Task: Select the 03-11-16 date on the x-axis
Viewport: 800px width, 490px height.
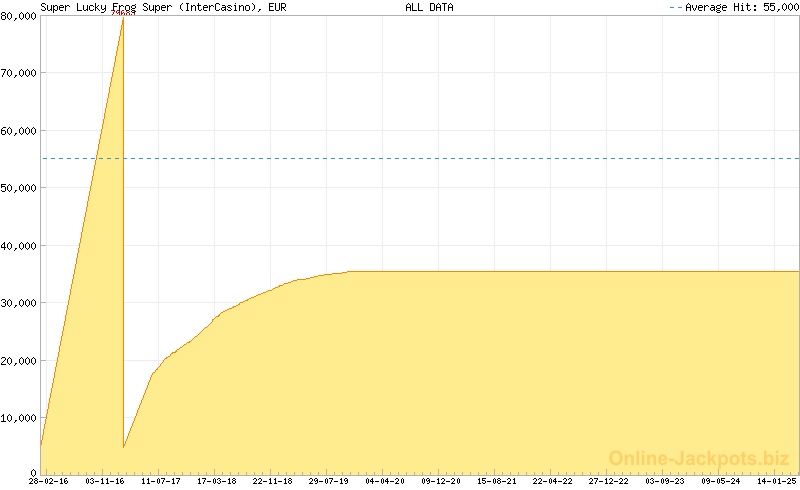Action: [105, 481]
